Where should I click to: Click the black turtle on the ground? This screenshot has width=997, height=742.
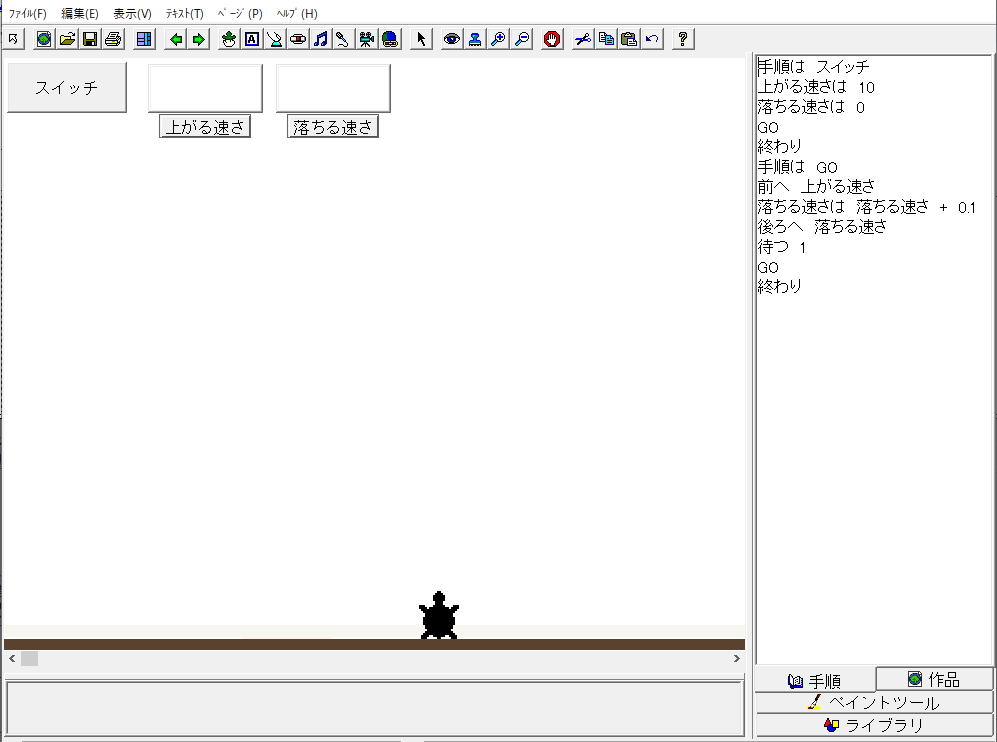(x=438, y=617)
